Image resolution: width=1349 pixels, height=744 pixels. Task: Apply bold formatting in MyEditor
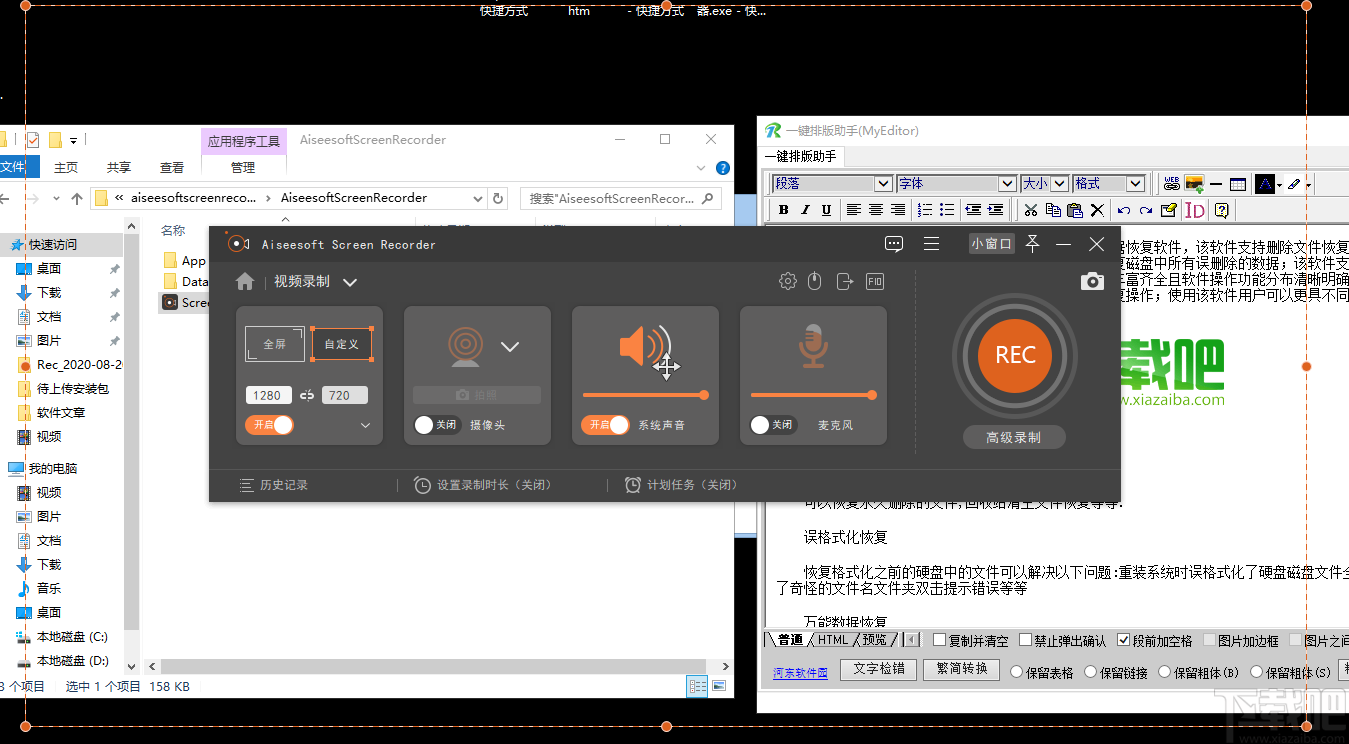point(783,210)
